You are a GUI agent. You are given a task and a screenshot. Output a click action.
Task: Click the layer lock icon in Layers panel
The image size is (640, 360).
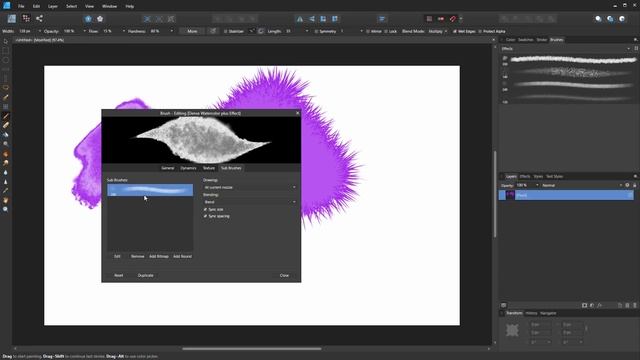click(634, 185)
